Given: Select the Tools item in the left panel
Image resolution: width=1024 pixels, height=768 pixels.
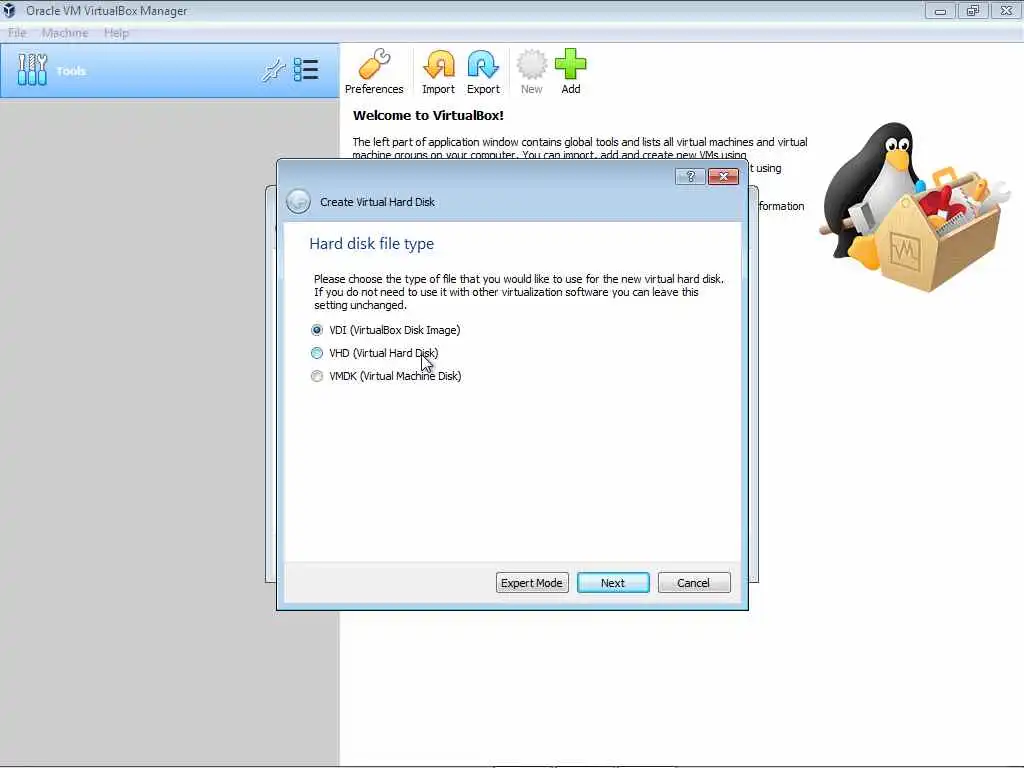Looking at the screenshot, I should [x=170, y=71].
